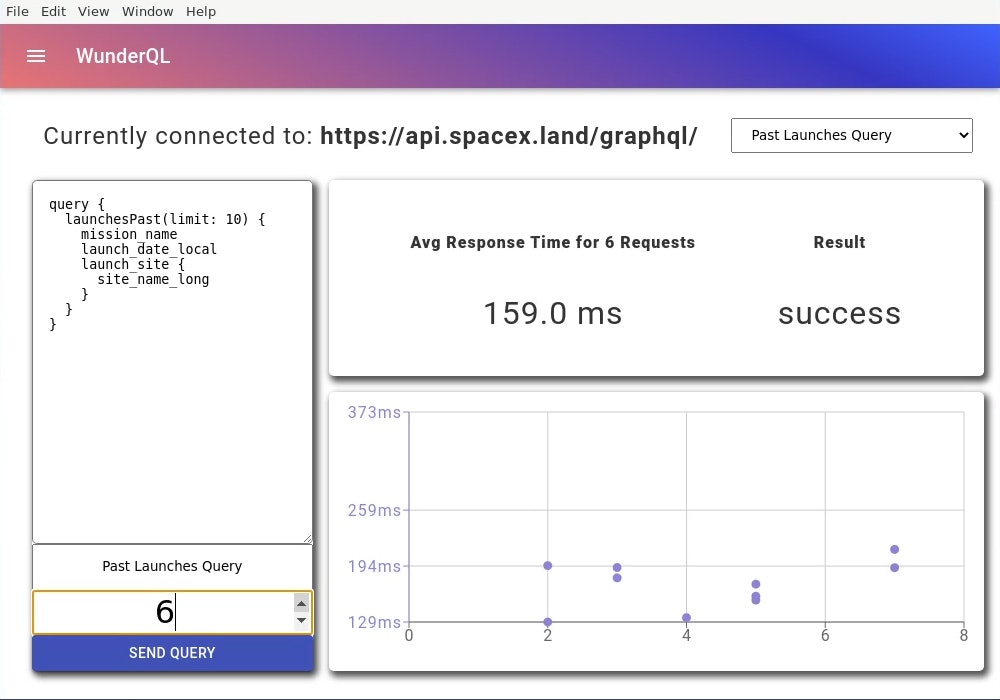Open the Window menu
Viewport: 1000px width, 700px height.
[147, 11]
